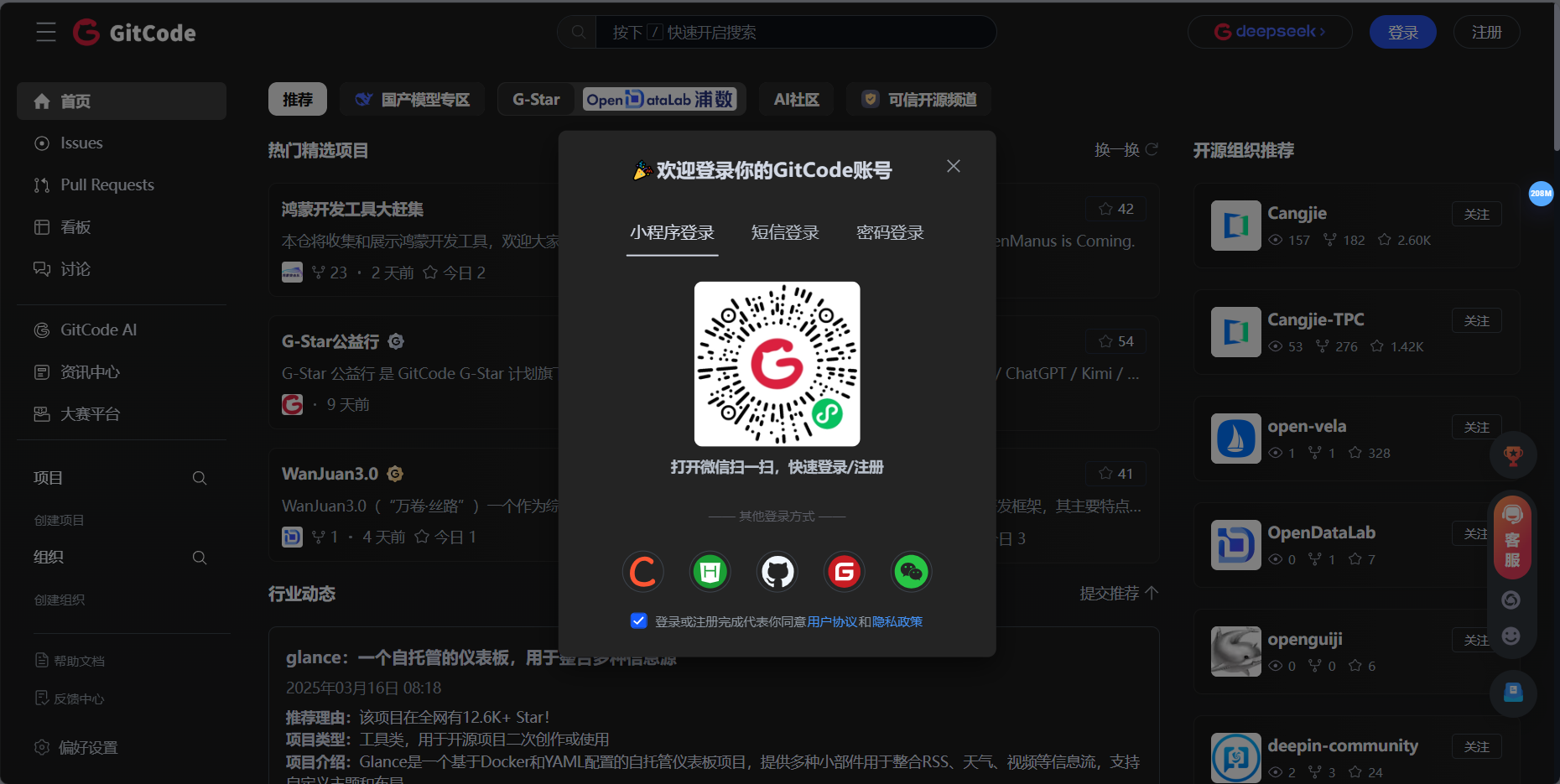Click the WeChat mini-program QR code
Image resolution: width=1560 pixels, height=784 pixels.
(777, 364)
